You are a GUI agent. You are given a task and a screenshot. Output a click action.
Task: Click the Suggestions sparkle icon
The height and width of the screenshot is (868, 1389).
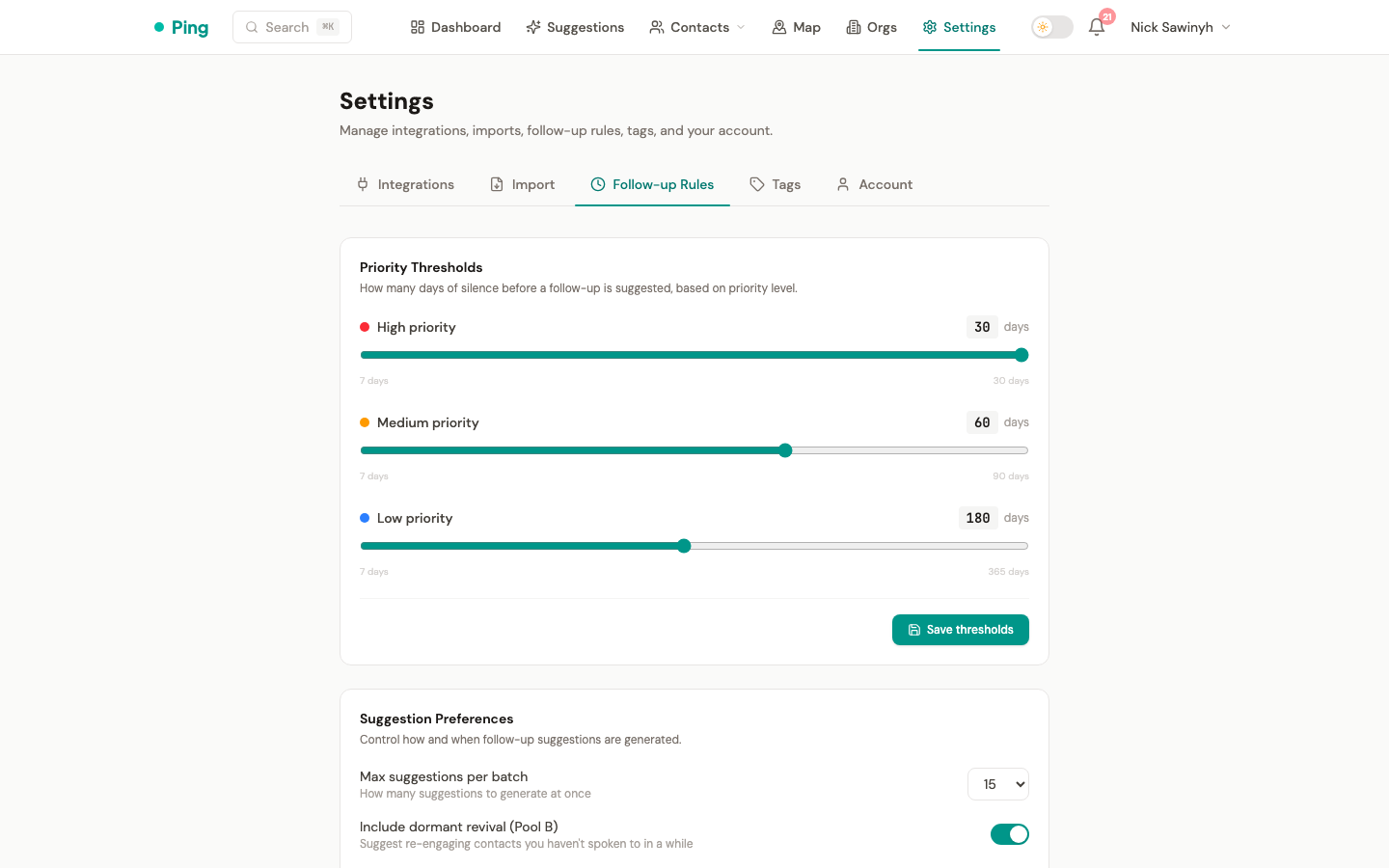tap(533, 27)
